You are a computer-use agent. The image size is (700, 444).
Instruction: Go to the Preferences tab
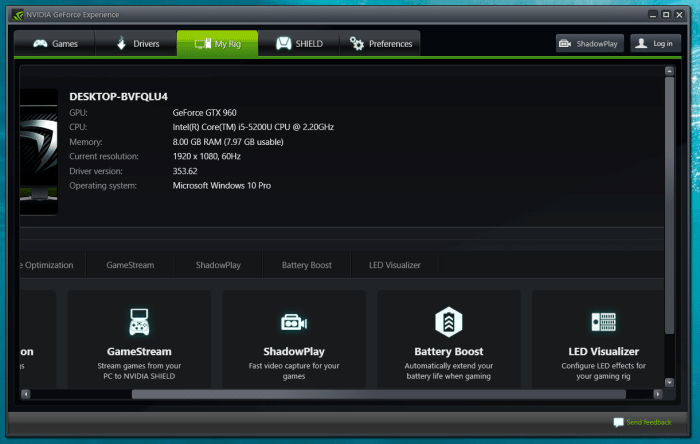(x=380, y=43)
